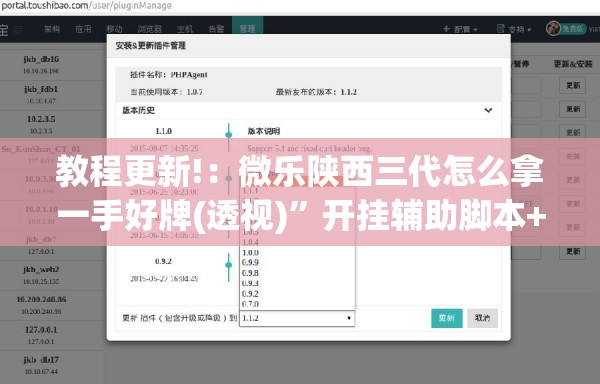Screen dimensions: 600x384
Task: Switch to the 应用 navigation tab
Action: click(x=83, y=29)
